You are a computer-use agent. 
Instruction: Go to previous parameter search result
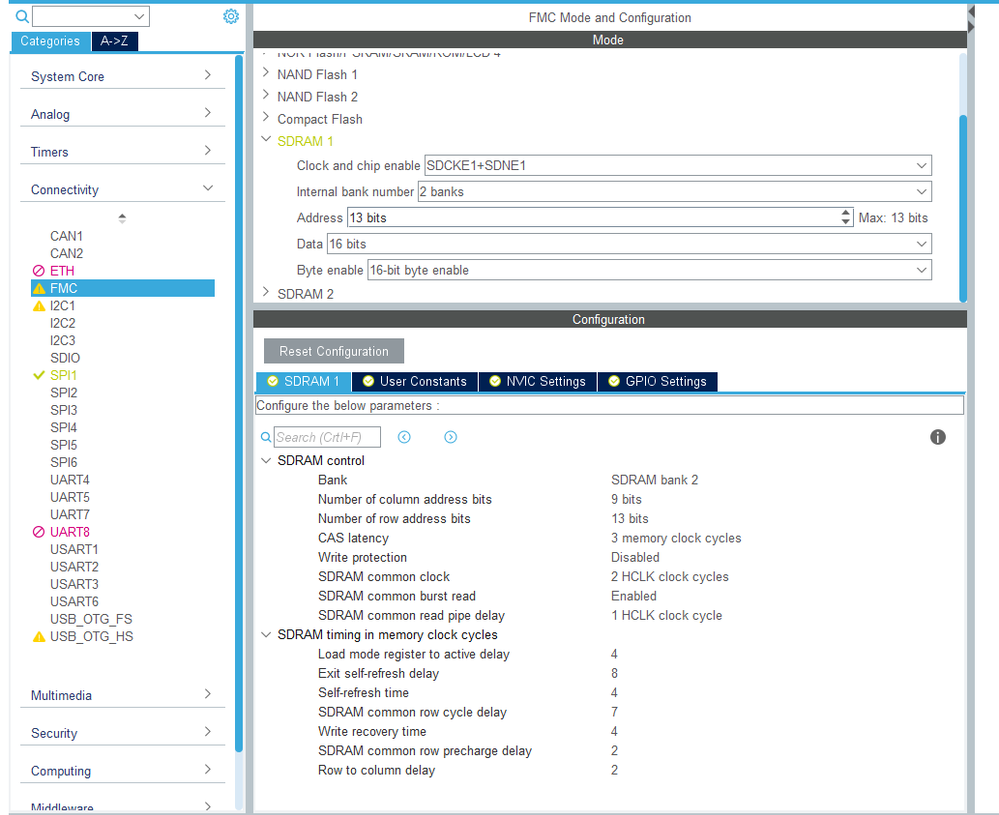tap(404, 437)
